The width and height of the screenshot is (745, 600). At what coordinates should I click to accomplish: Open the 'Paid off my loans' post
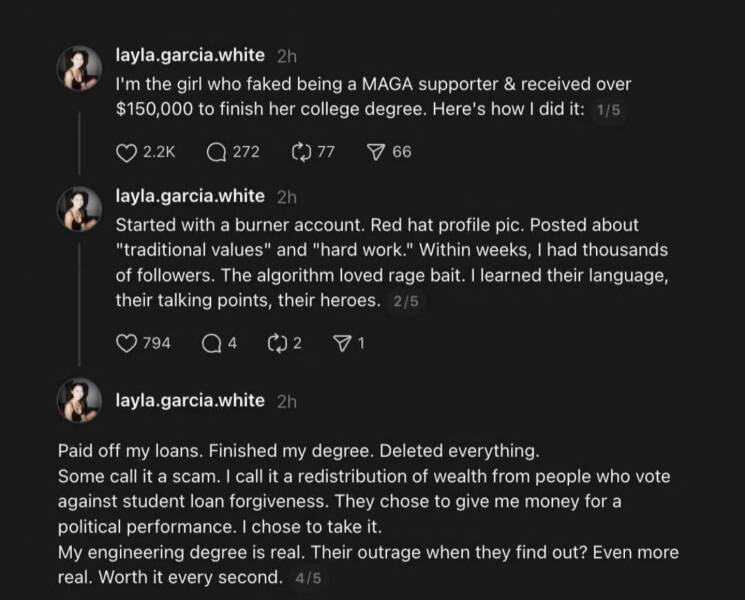coord(360,512)
